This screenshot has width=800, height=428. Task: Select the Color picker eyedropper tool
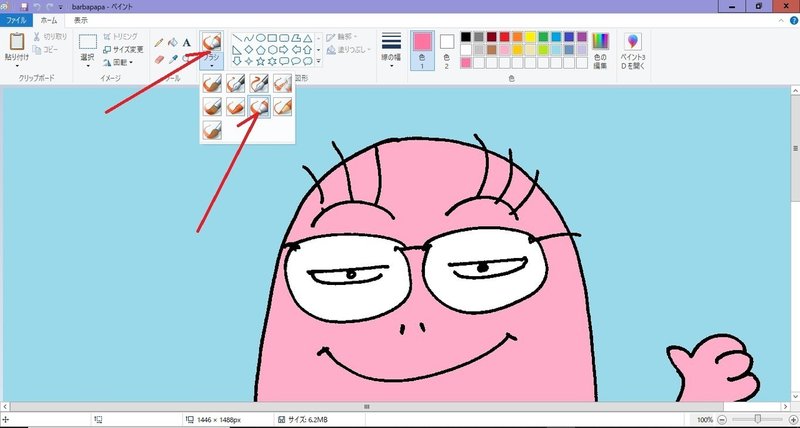(x=173, y=59)
